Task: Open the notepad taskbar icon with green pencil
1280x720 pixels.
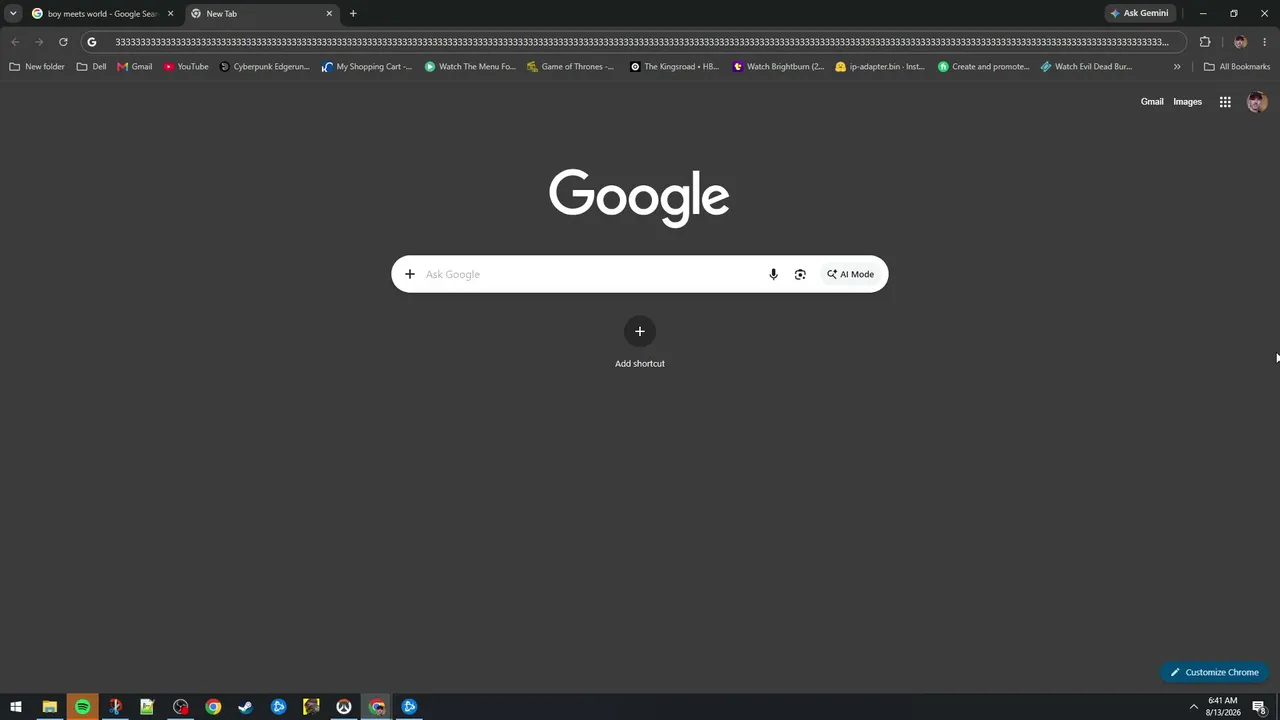Action: [x=147, y=707]
